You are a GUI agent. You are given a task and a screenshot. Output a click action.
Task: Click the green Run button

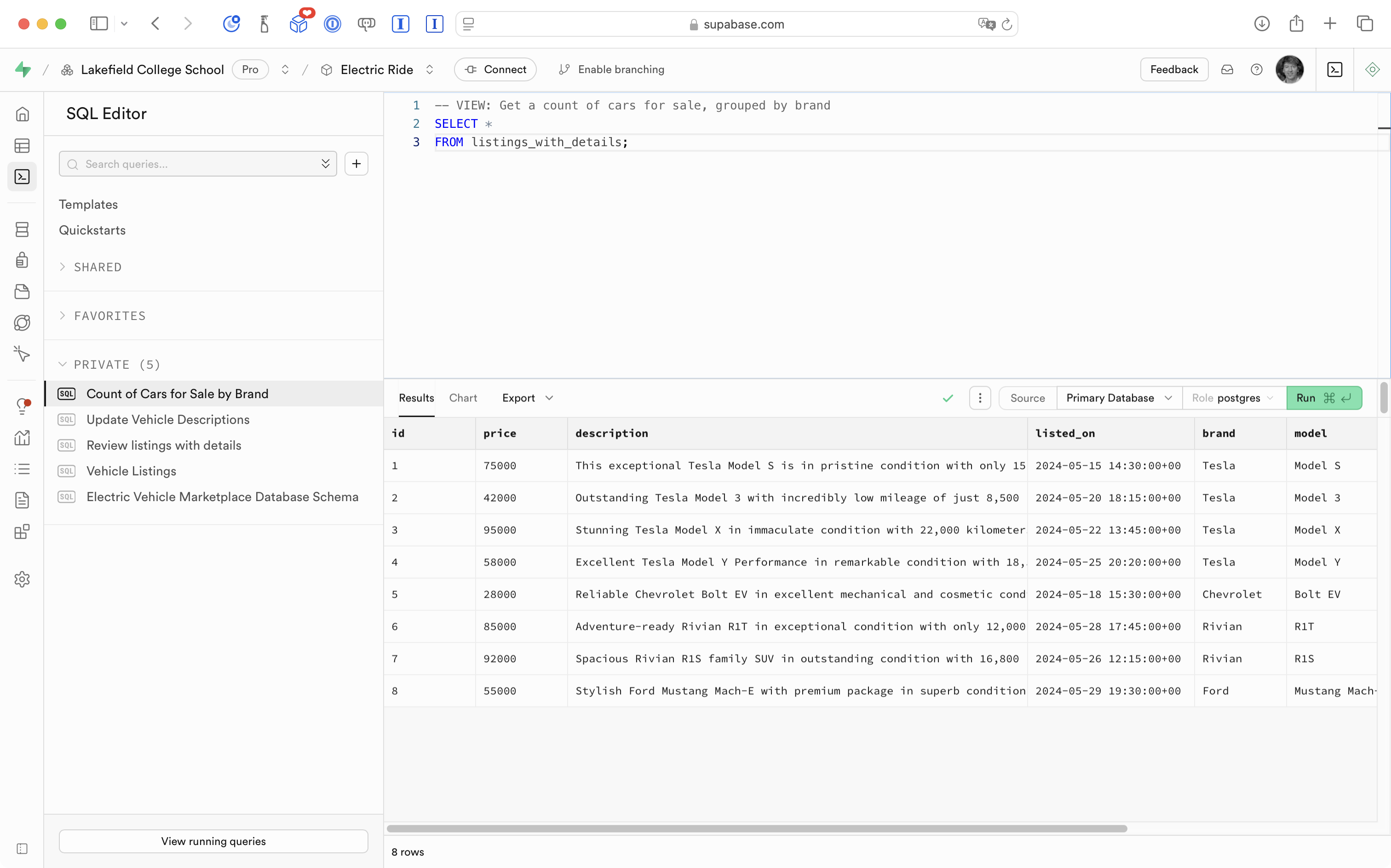[x=1323, y=398]
